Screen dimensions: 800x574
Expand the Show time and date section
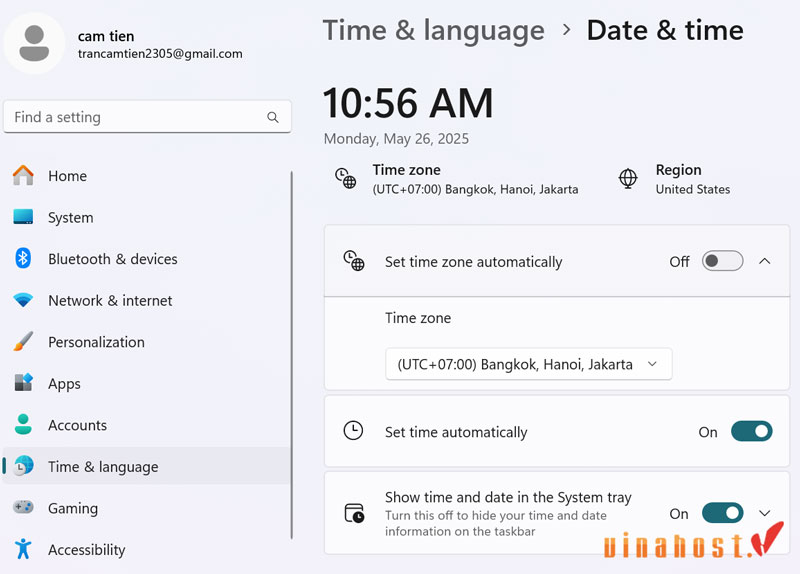pyautogui.click(x=764, y=513)
